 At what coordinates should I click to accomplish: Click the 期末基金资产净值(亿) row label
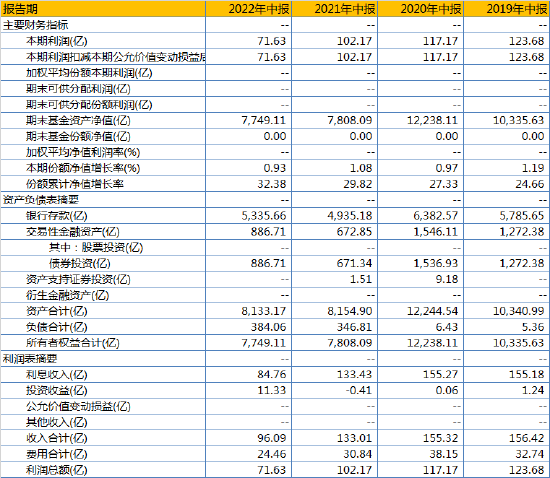(78, 120)
